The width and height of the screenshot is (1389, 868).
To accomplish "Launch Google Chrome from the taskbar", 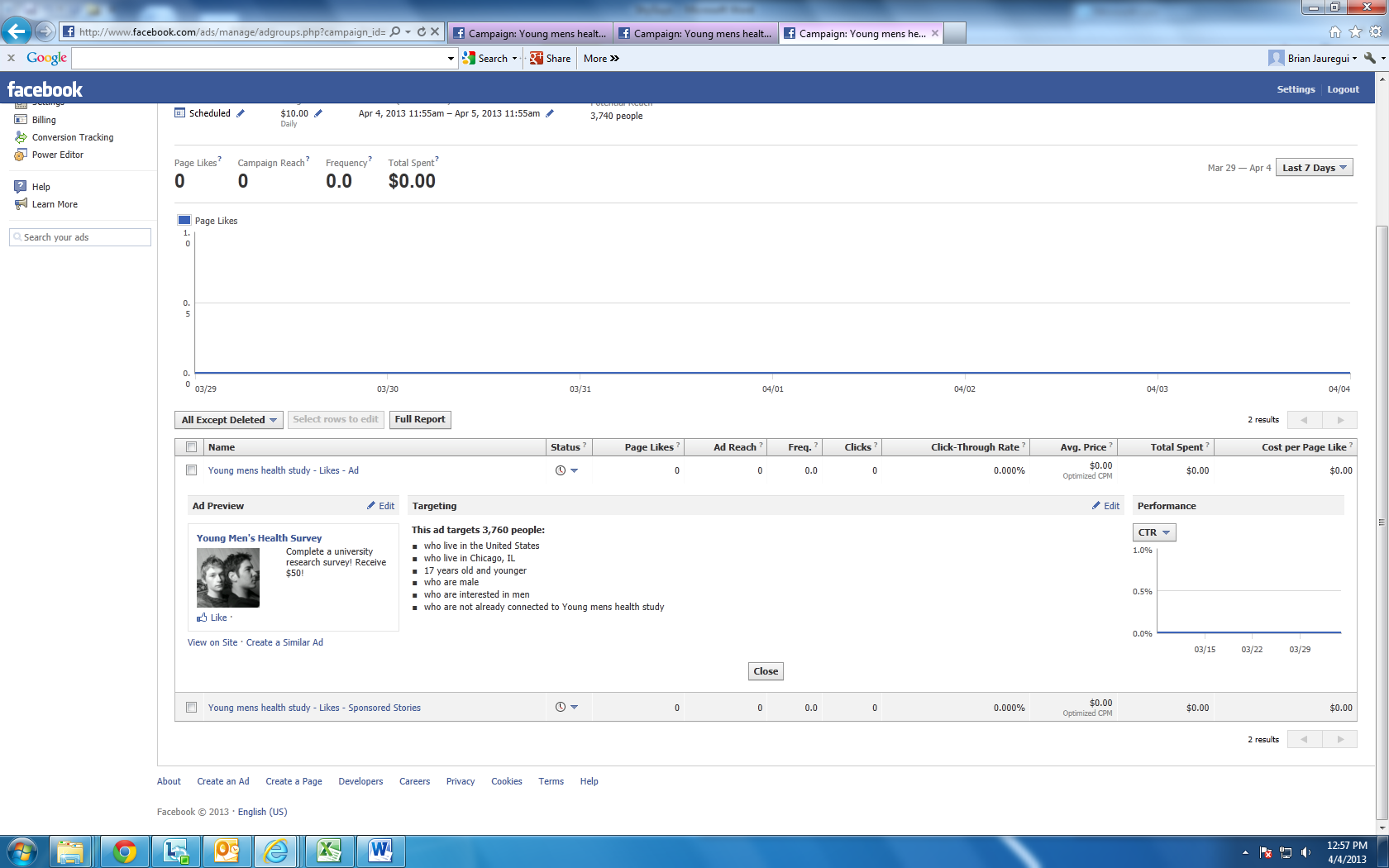I will pyautogui.click(x=125, y=851).
